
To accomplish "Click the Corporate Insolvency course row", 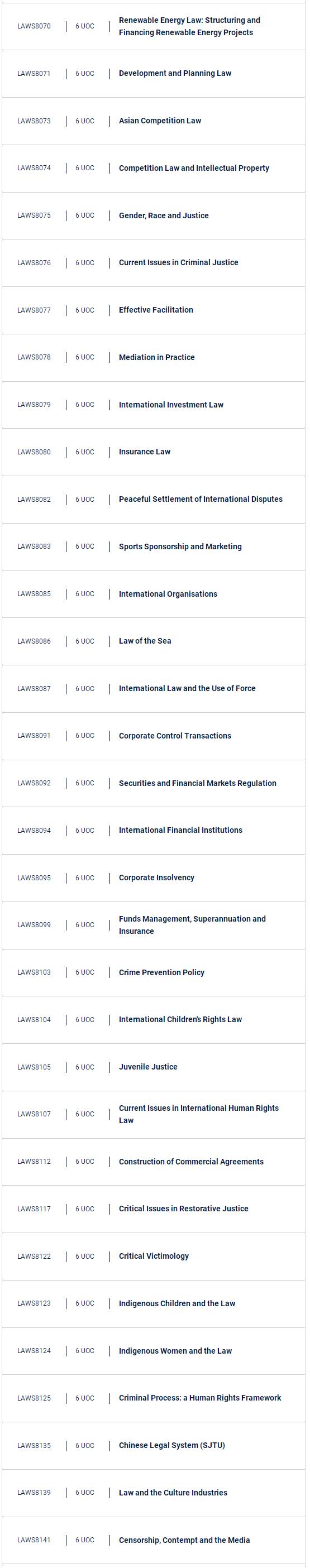I will (x=154, y=879).
